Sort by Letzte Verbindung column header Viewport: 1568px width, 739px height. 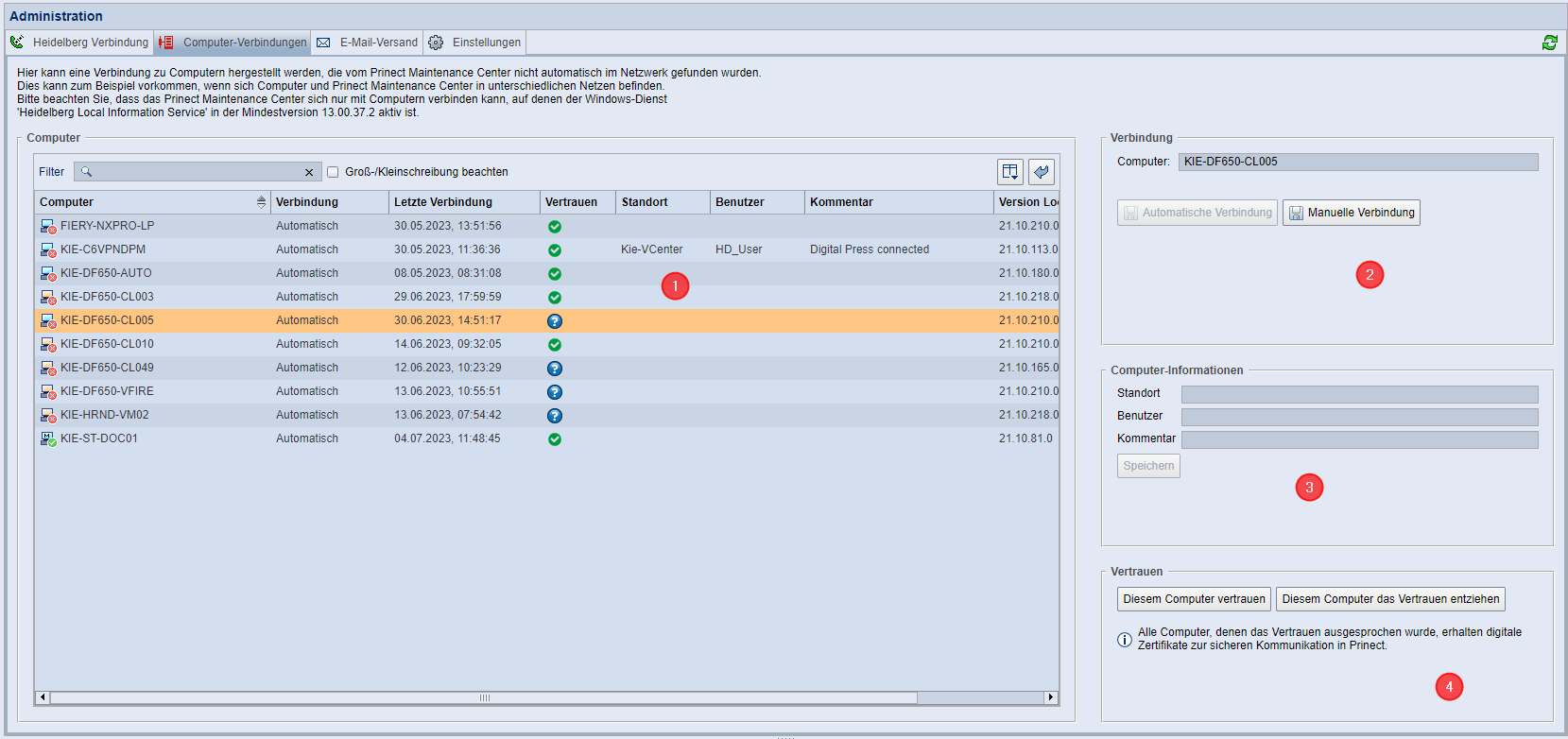464,202
